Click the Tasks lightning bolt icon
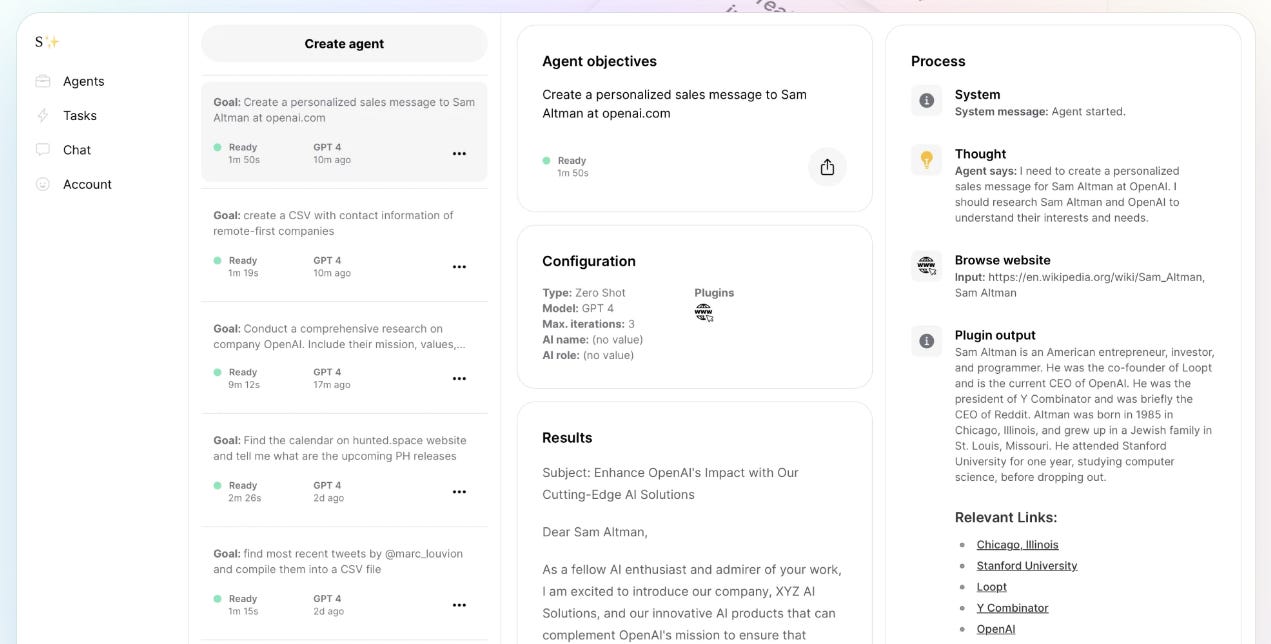The height and width of the screenshot is (644, 1271). click(42, 115)
